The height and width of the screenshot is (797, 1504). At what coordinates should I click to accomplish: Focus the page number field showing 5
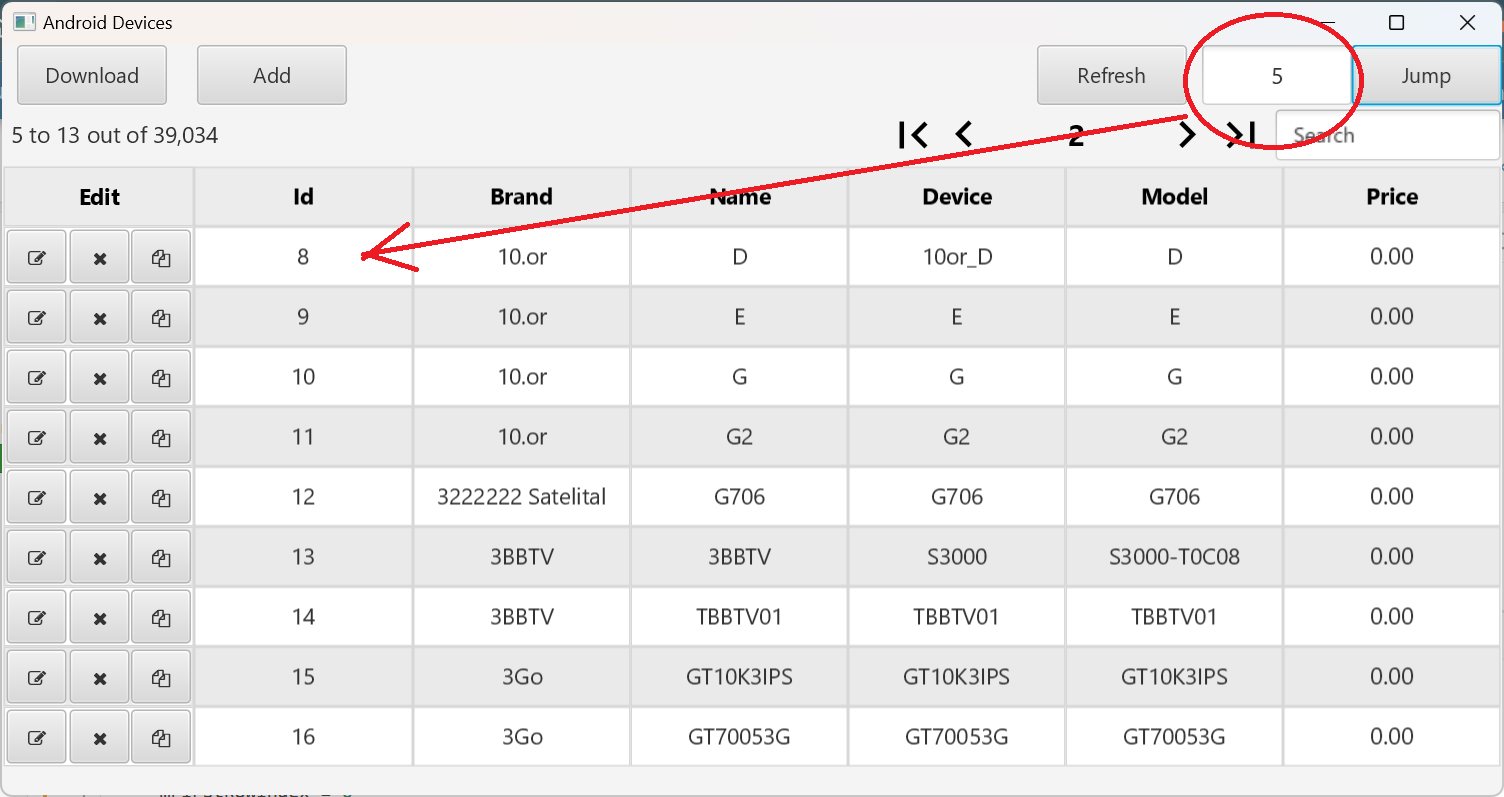click(x=1276, y=76)
